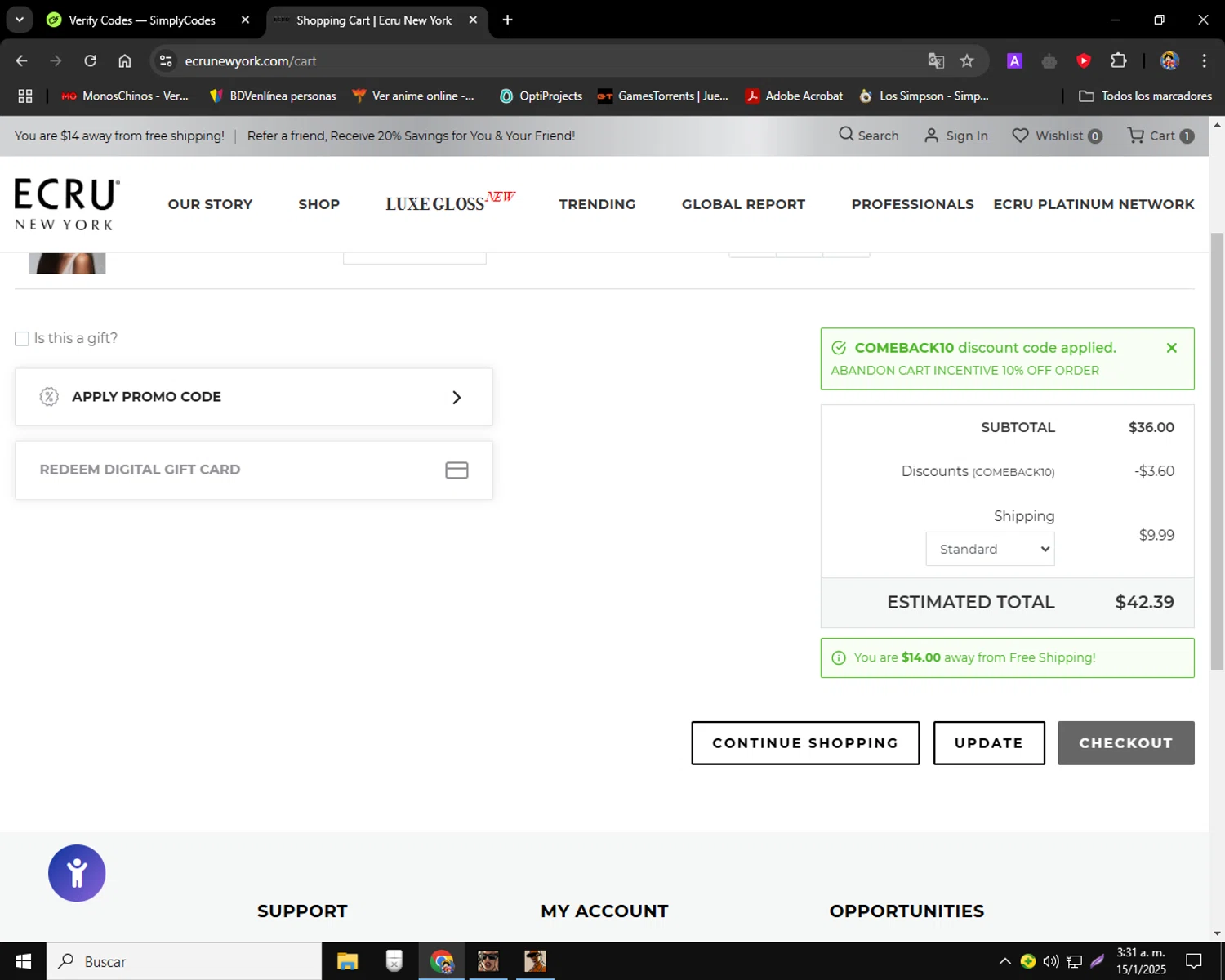Open the Todos los marcadores folder

[x=1145, y=96]
